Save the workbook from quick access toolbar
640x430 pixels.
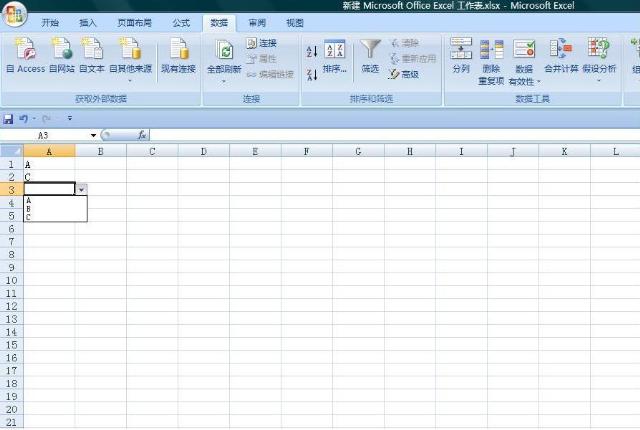(x=8, y=119)
